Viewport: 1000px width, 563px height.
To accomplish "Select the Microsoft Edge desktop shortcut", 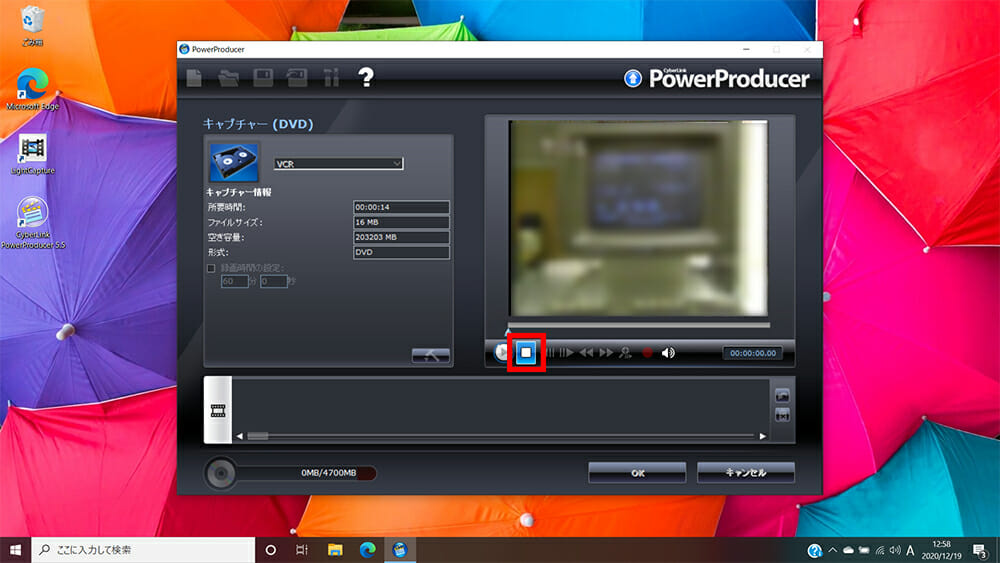I will coord(32,89).
